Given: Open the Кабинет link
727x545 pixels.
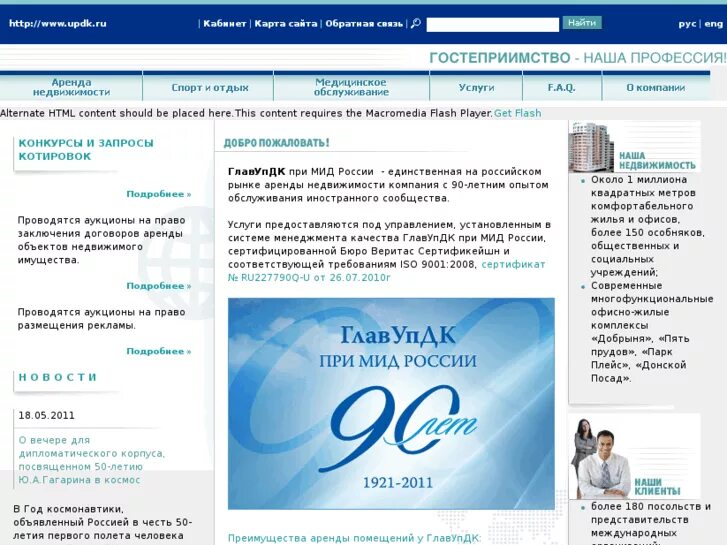Looking at the screenshot, I should click(x=224, y=24).
